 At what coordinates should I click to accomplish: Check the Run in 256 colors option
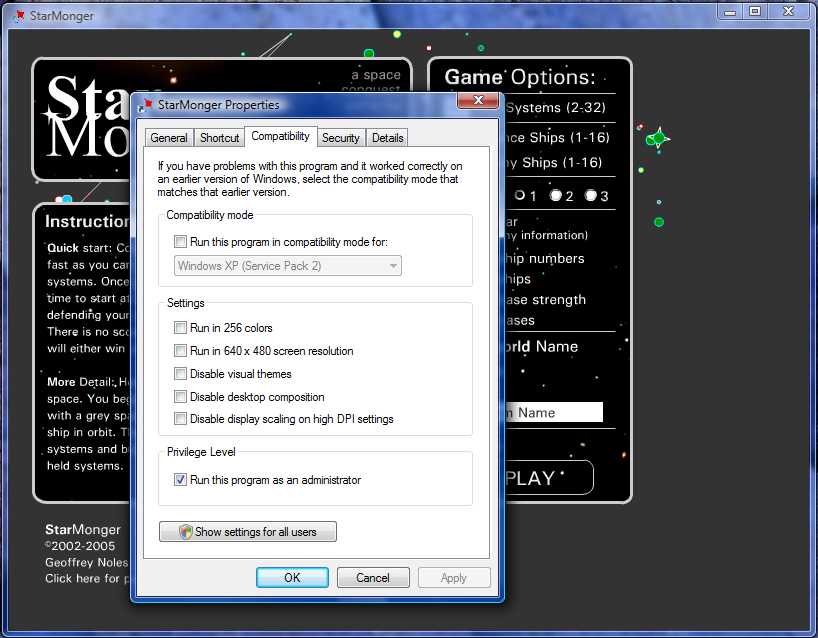181,328
